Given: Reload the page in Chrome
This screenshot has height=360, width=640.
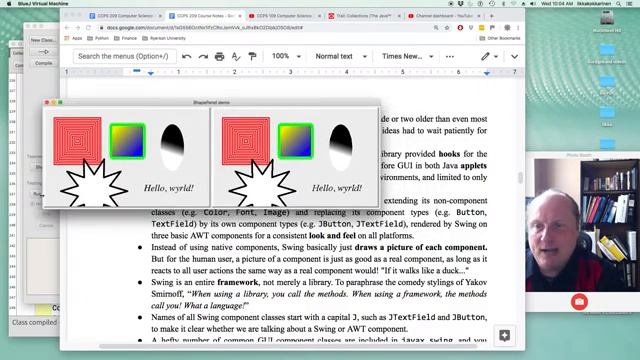Looking at the screenshot, I should (88, 27).
